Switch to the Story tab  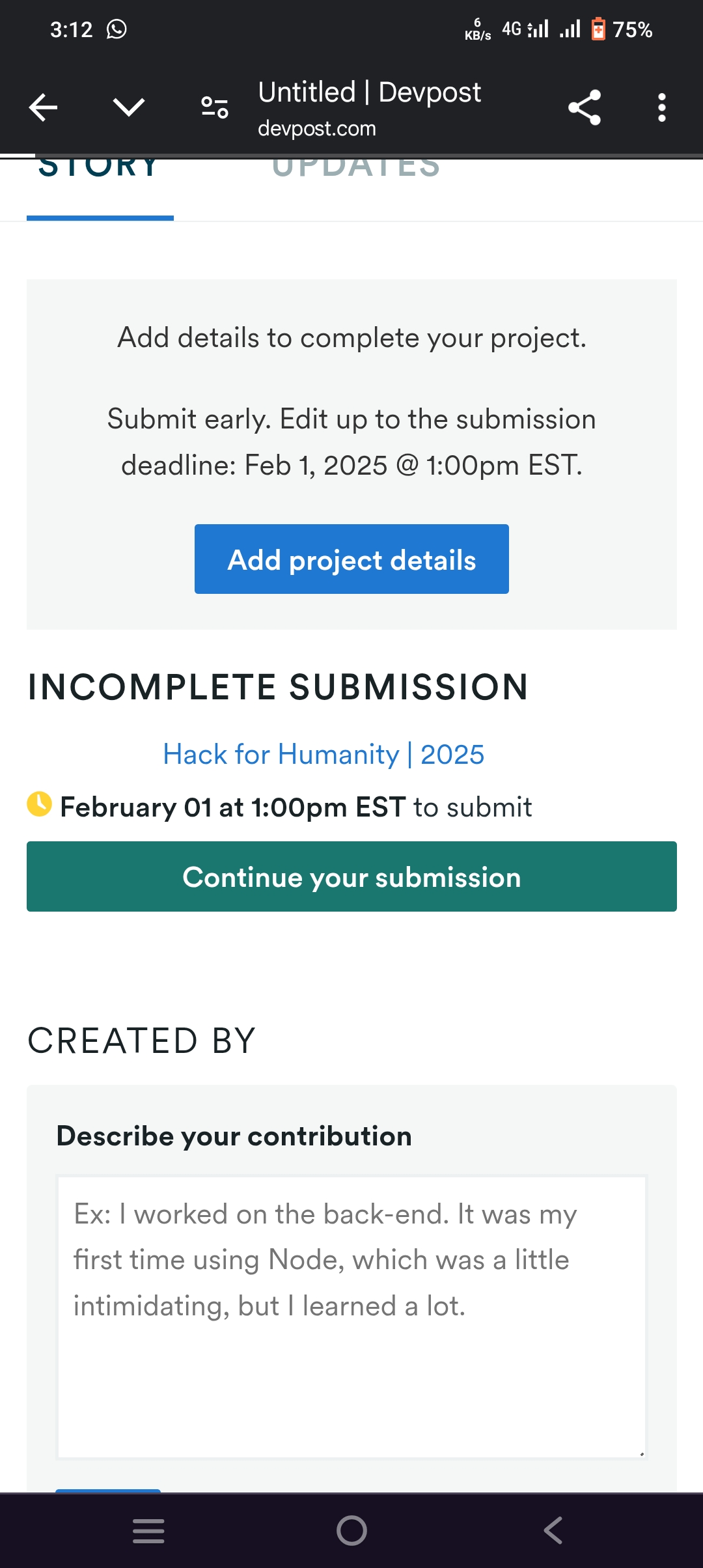(x=100, y=171)
